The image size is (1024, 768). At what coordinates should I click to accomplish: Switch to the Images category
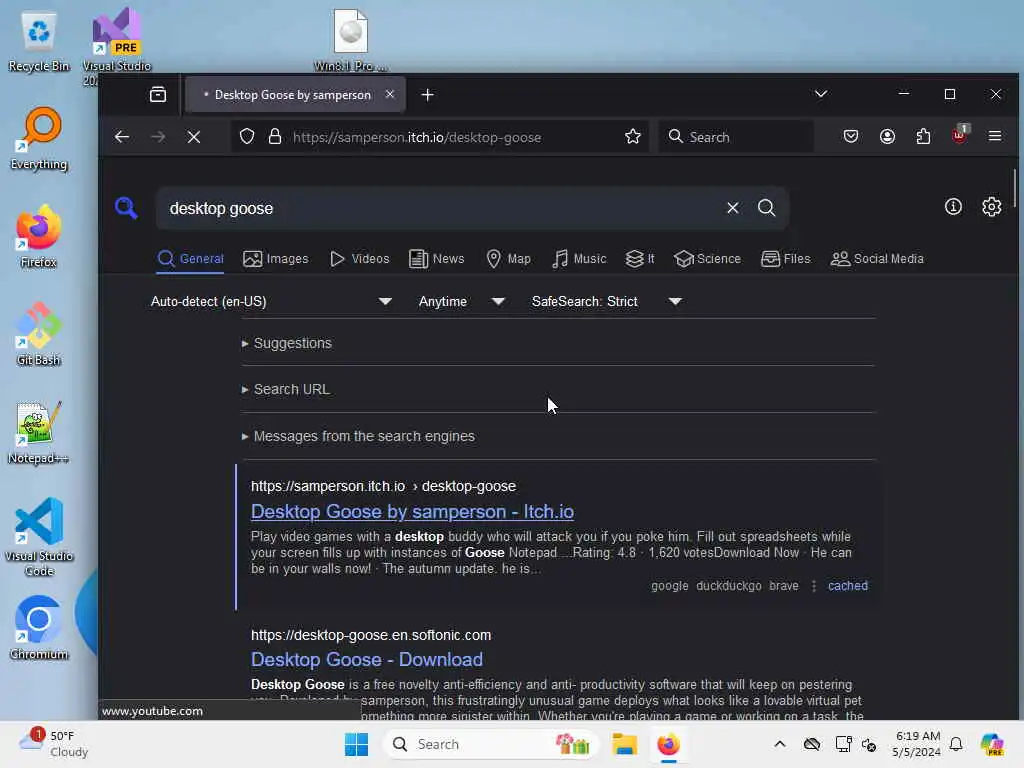[276, 259]
